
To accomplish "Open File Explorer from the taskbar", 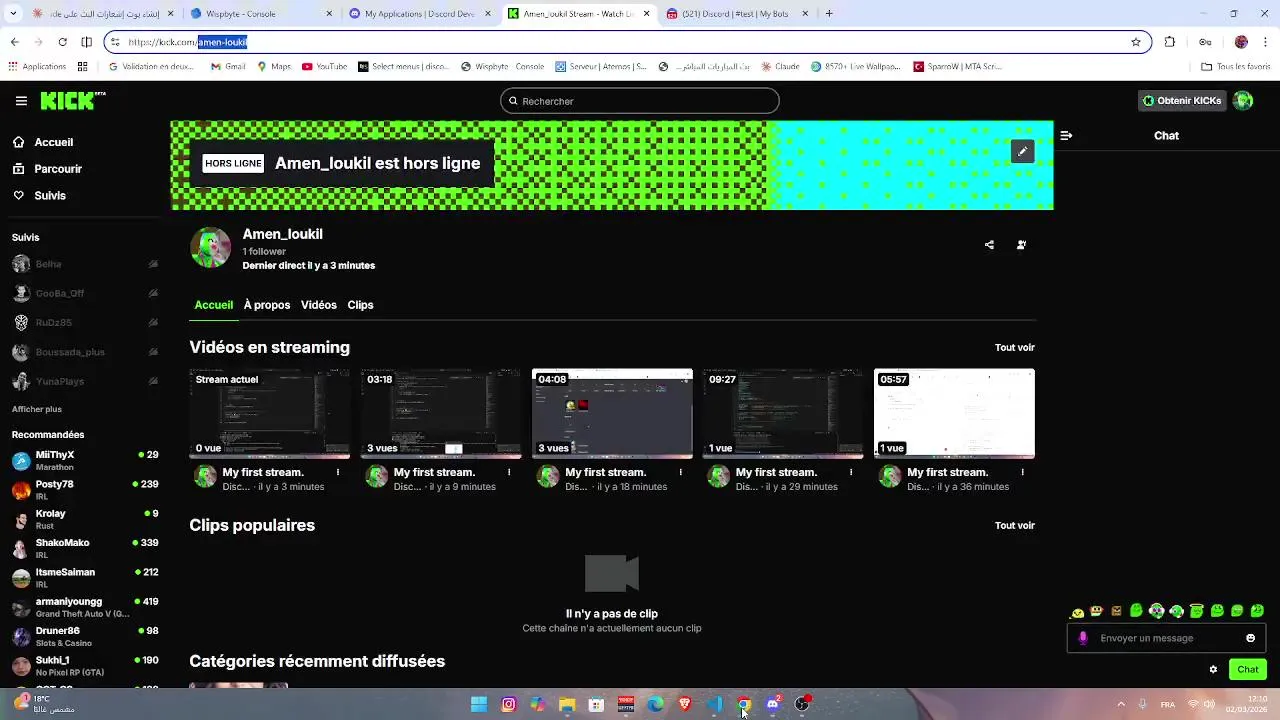I will (x=567, y=704).
